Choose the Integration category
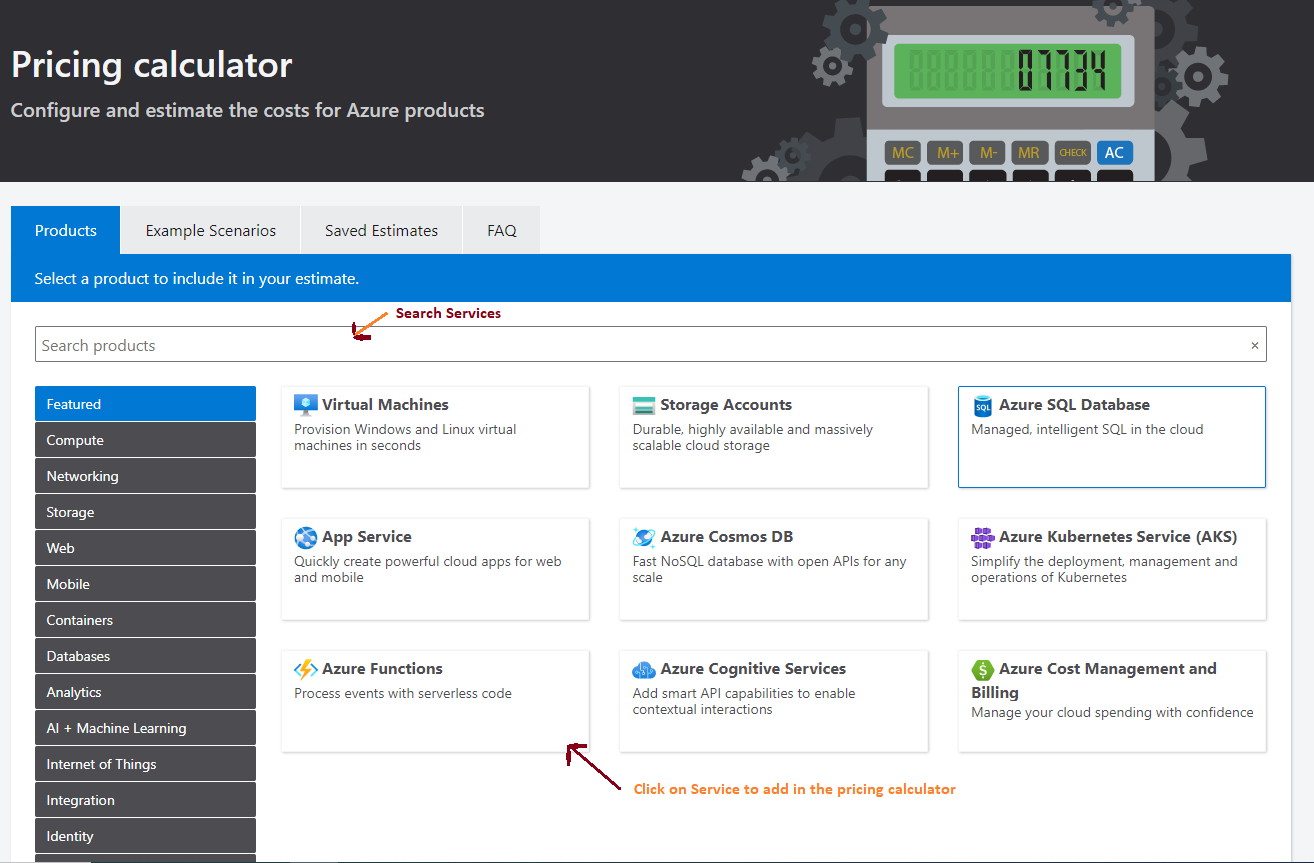This screenshot has width=1314, height=863. click(145, 800)
